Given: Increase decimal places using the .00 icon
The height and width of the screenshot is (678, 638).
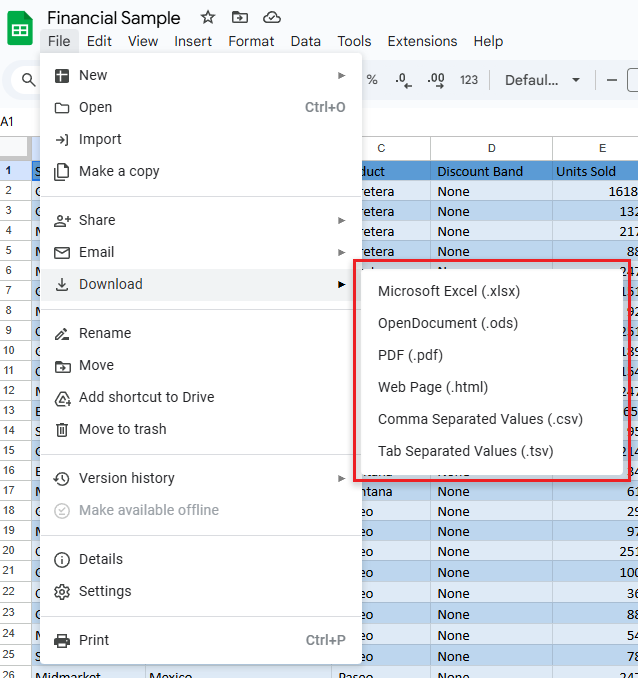Looking at the screenshot, I should 436,80.
